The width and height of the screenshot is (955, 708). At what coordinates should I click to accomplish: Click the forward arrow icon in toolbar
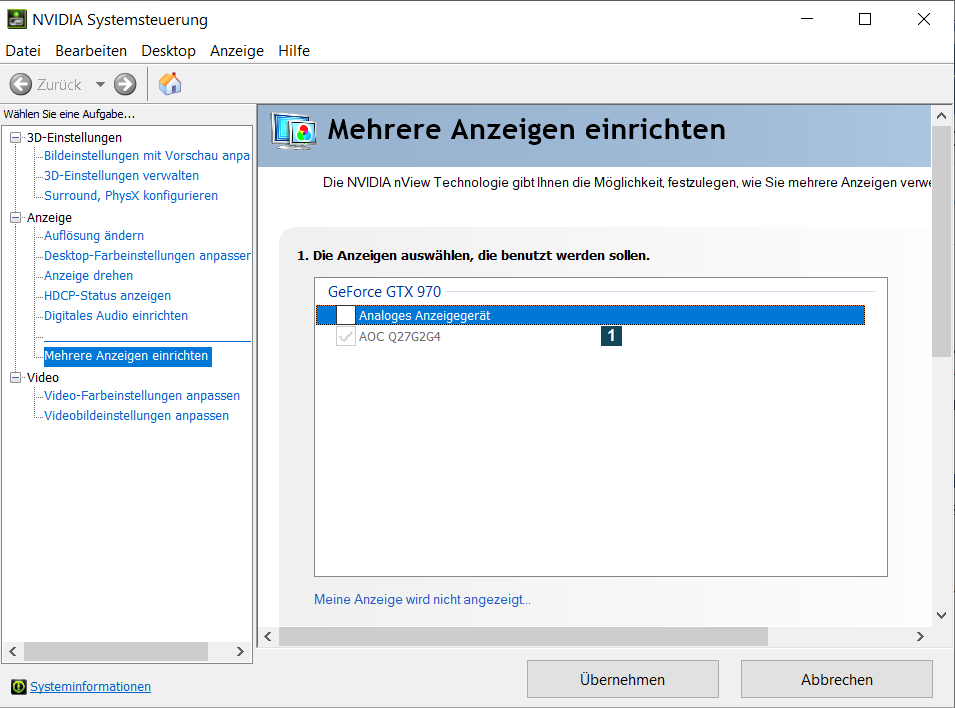click(x=125, y=84)
